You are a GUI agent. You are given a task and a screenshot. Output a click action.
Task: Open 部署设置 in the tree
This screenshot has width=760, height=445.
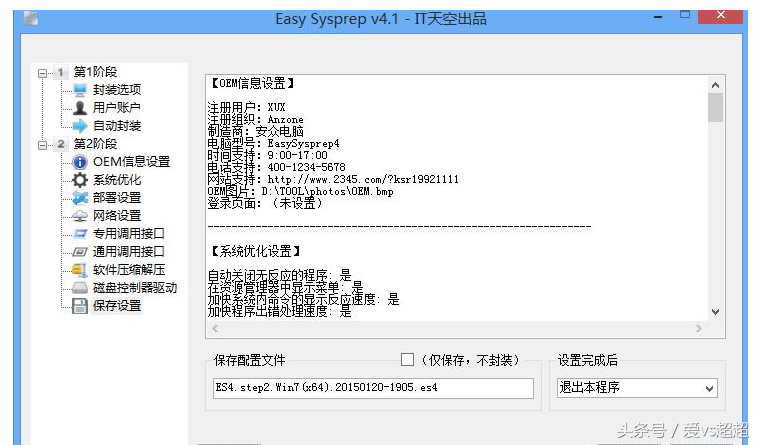click(117, 198)
